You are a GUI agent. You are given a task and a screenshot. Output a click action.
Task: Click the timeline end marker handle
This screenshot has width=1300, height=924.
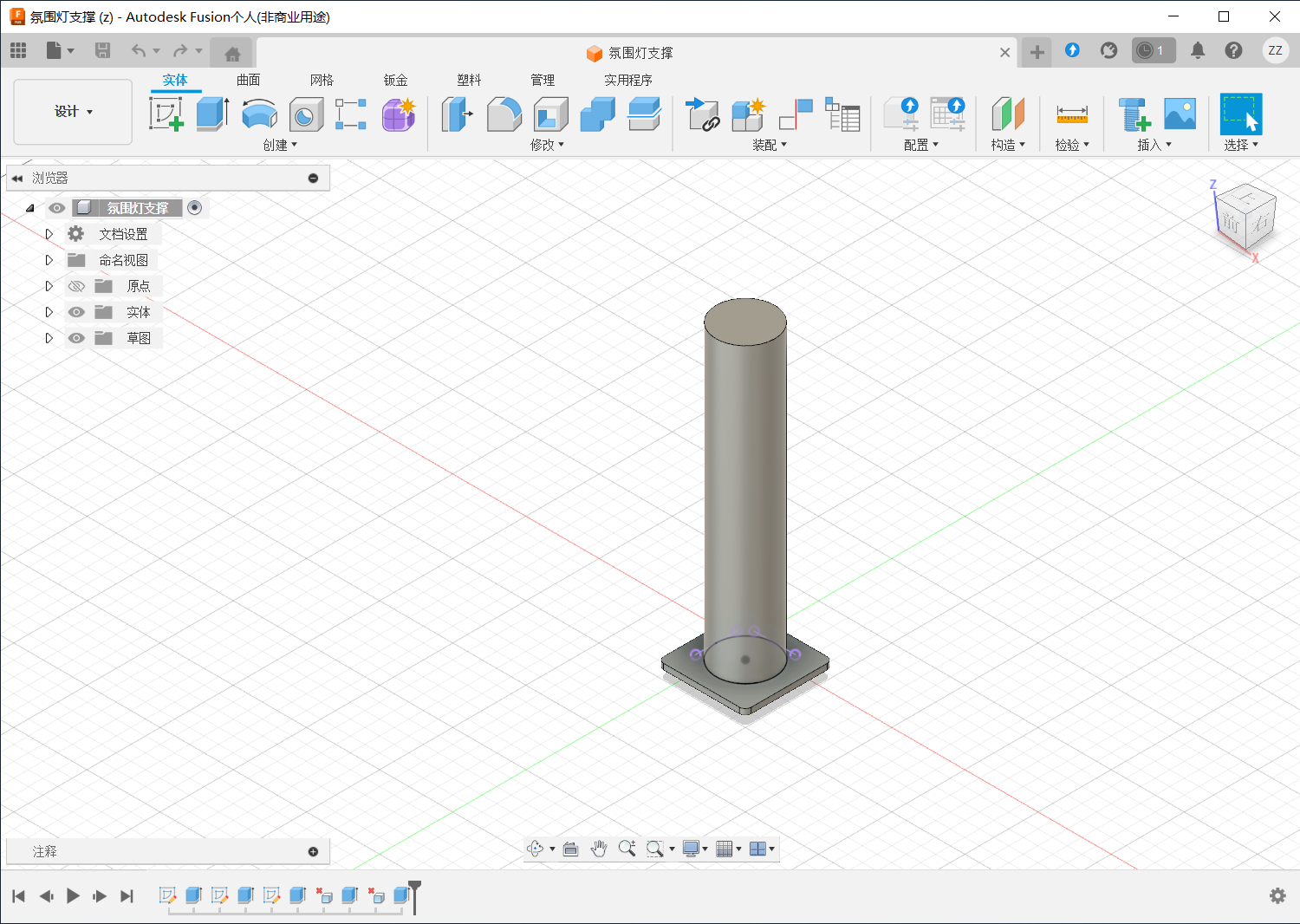(x=415, y=887)
